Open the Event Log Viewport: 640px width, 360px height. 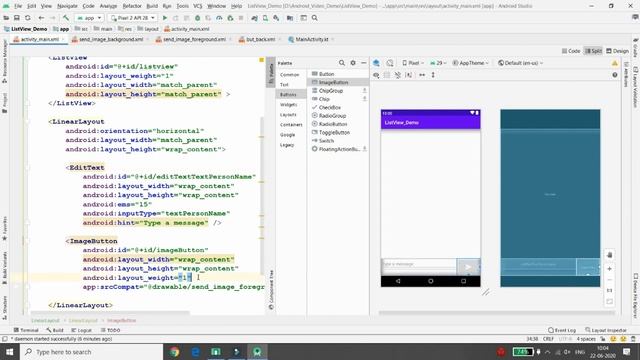pyautogui.click(x=562, y=330)
